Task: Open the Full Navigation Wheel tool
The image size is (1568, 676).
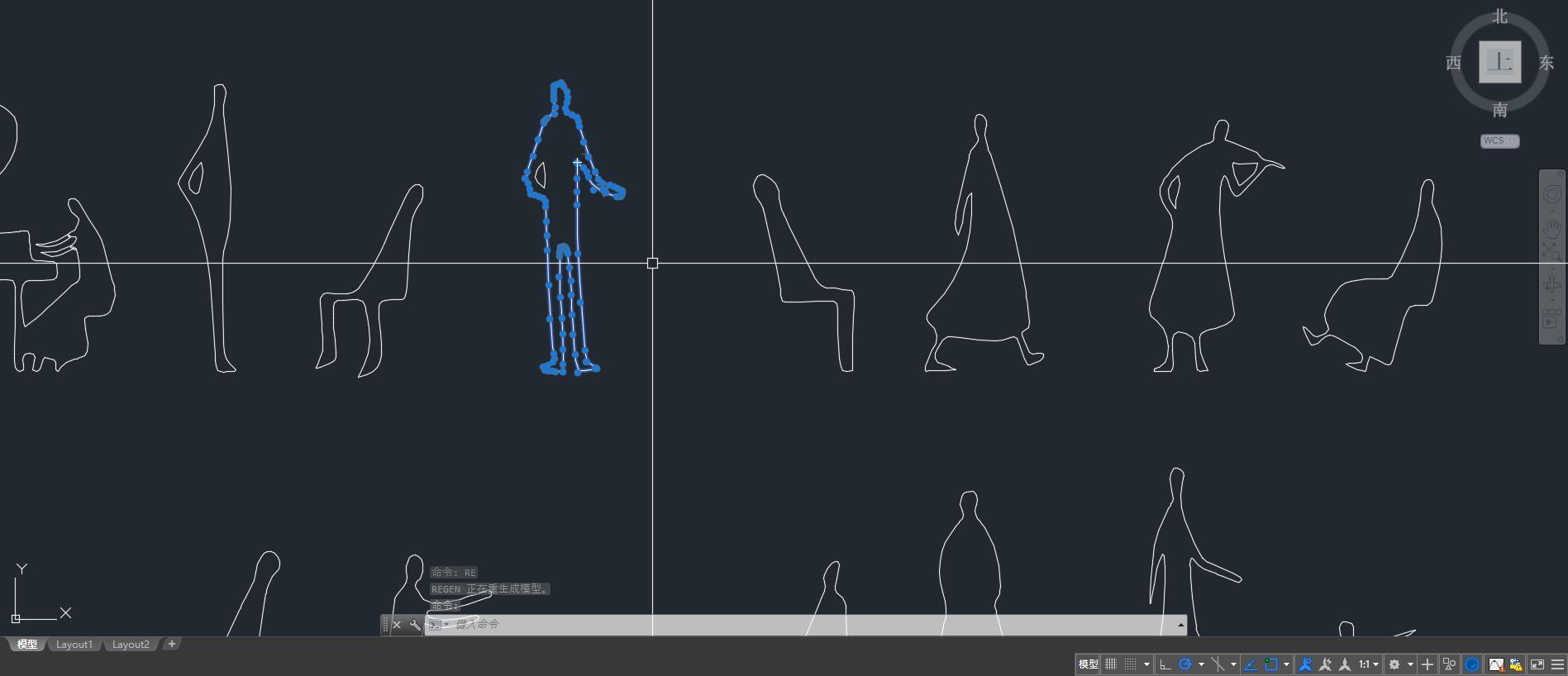Action: click(x=1551, y=195)
